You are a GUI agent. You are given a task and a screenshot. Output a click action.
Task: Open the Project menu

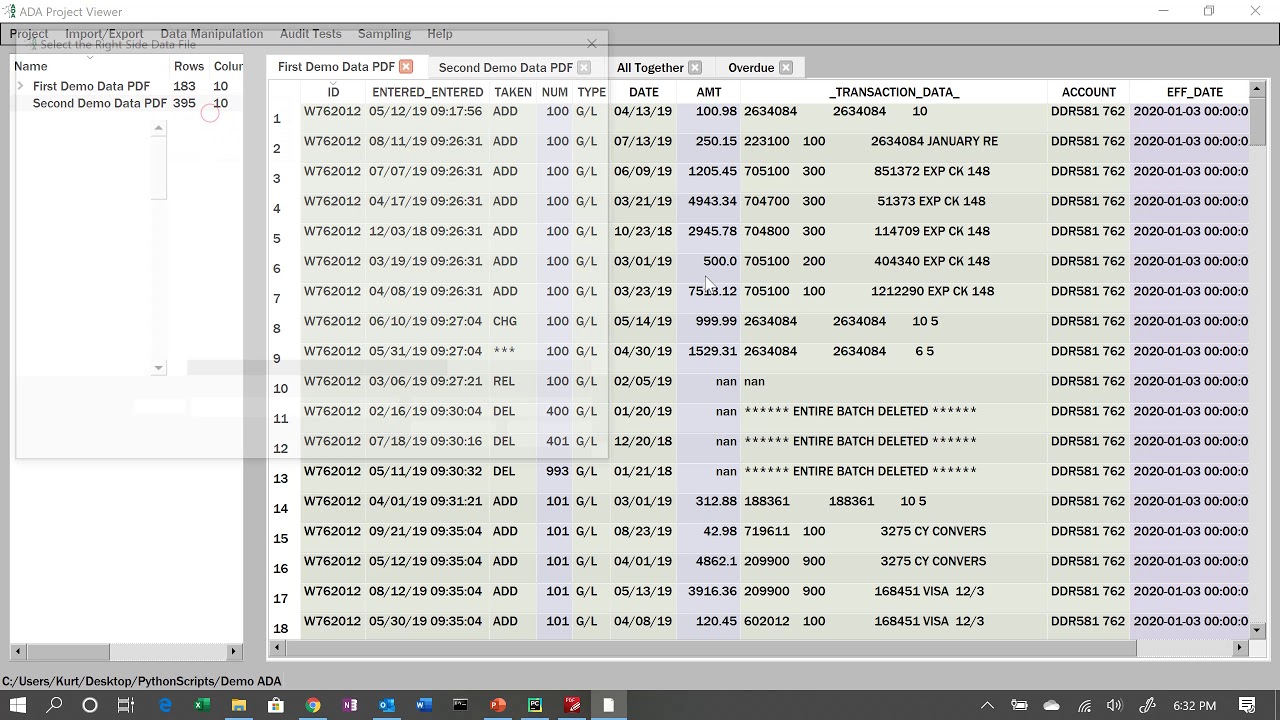pyautogui.click(x=29, y=34)
